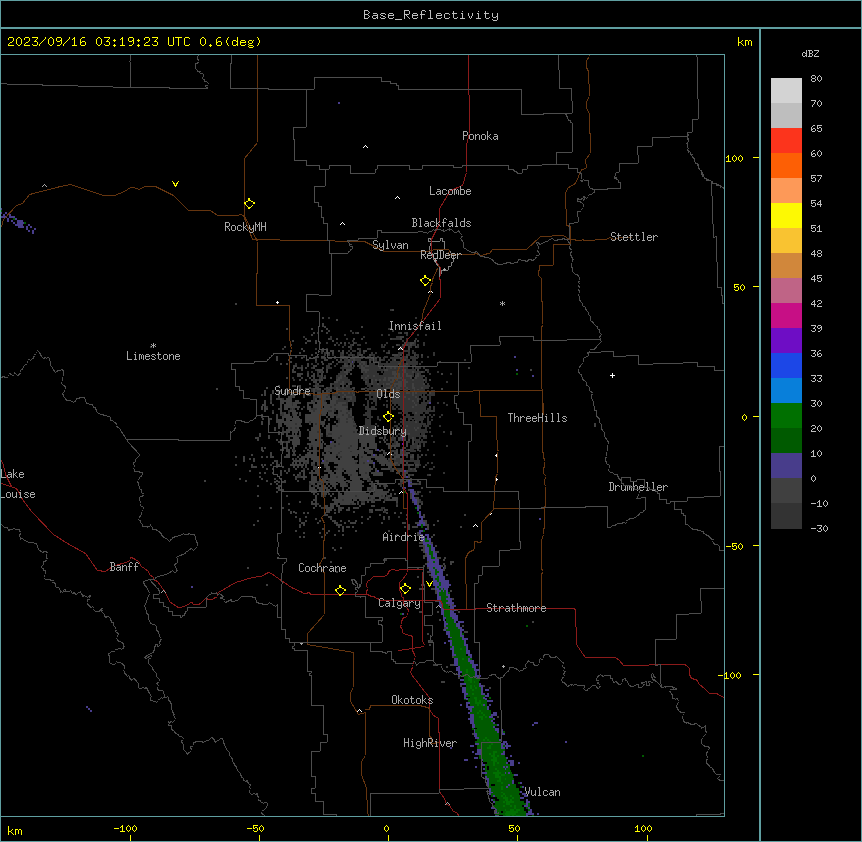
Task: Select the purple 36-39 dBZ legend swatch
Action: [786, 341]
